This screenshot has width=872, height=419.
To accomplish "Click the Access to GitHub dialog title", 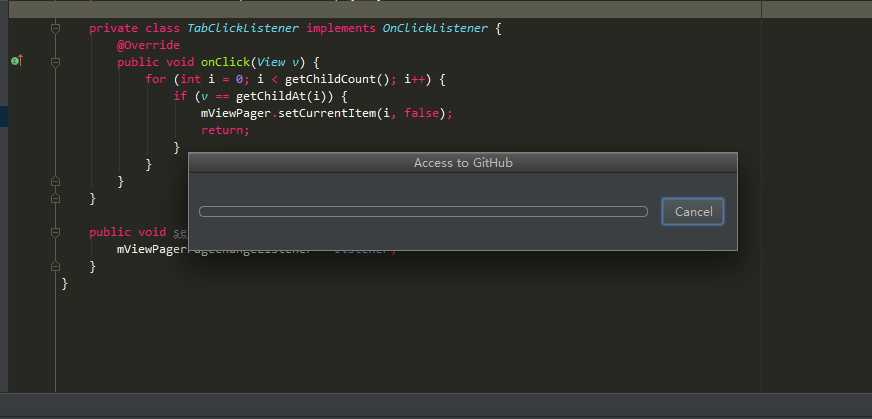I will click(463, 162).
